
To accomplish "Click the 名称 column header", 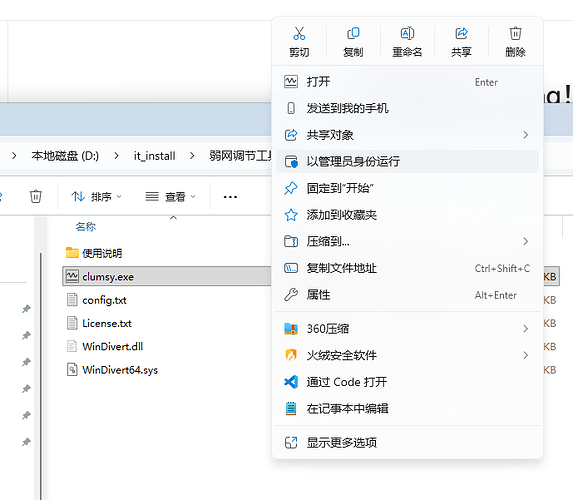I will (x=86, y=227).
